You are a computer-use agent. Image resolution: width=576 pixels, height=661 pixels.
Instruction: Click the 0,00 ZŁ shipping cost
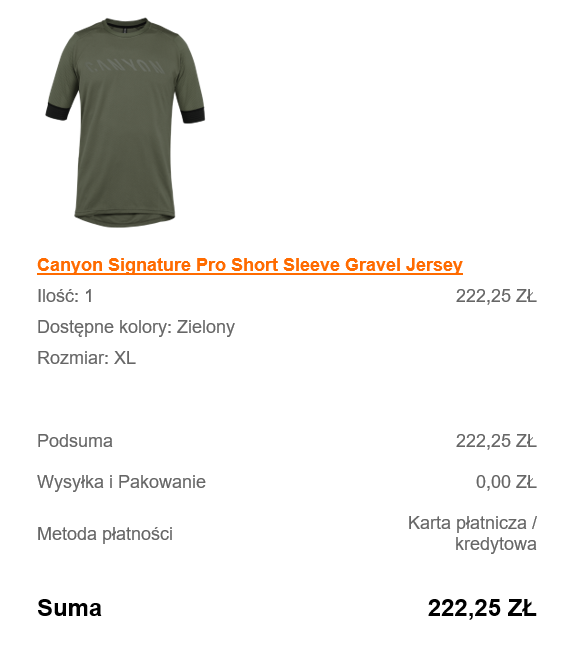506,482
